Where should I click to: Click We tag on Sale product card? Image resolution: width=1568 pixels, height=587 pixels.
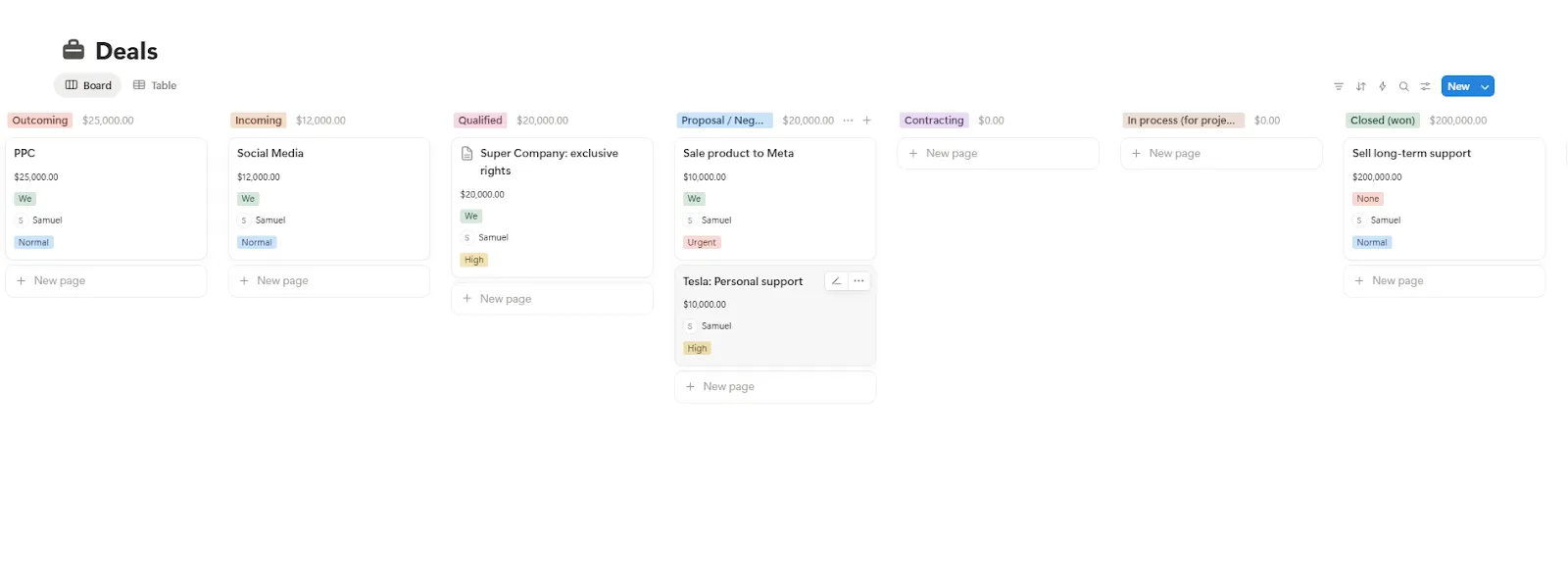(x=694, y=199)
